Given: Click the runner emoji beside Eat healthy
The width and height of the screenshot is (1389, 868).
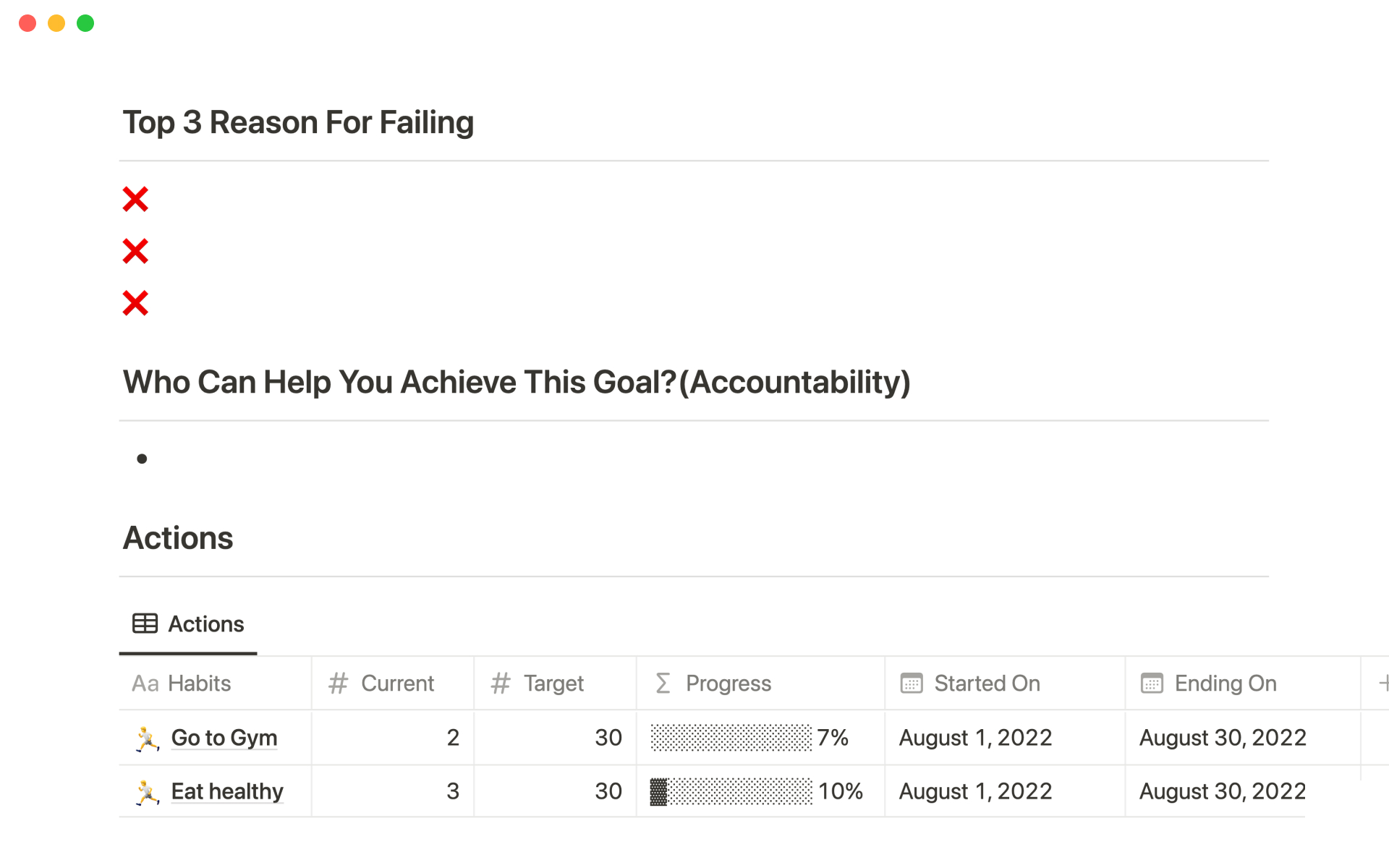Looking at the screenshot, I should 148,792.
